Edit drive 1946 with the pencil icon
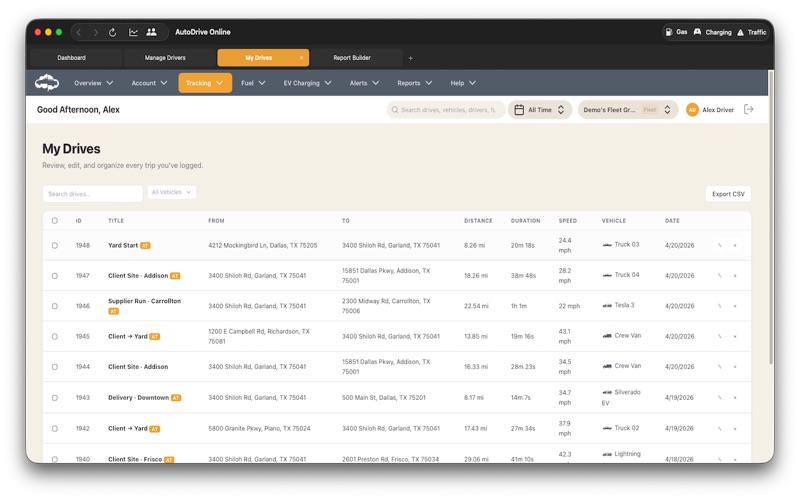 pyautogui.click(x=719, y=306)
